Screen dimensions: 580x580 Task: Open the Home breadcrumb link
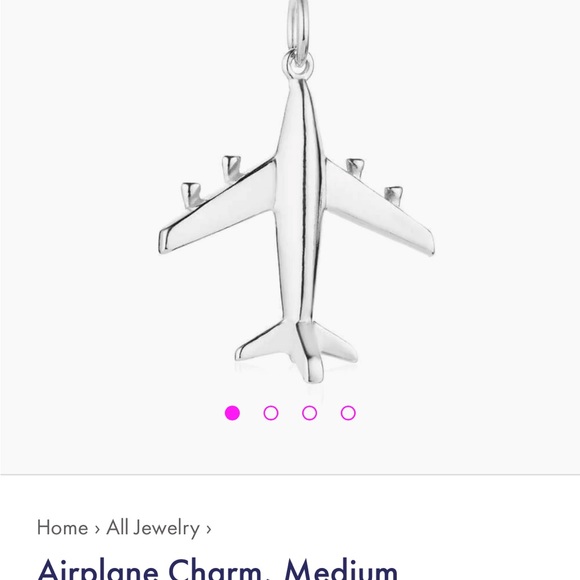pos(63,527)
